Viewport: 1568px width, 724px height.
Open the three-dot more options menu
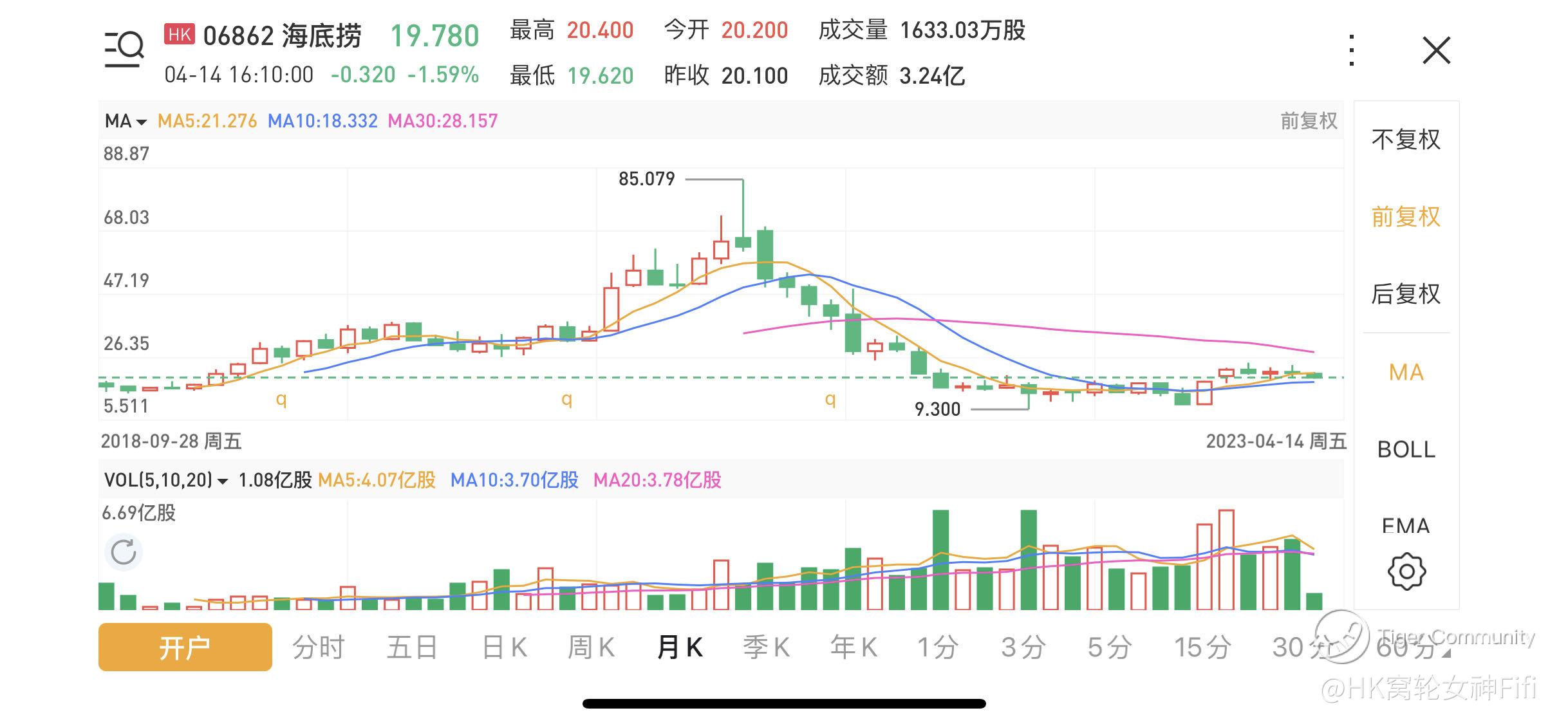(1352, 50)
